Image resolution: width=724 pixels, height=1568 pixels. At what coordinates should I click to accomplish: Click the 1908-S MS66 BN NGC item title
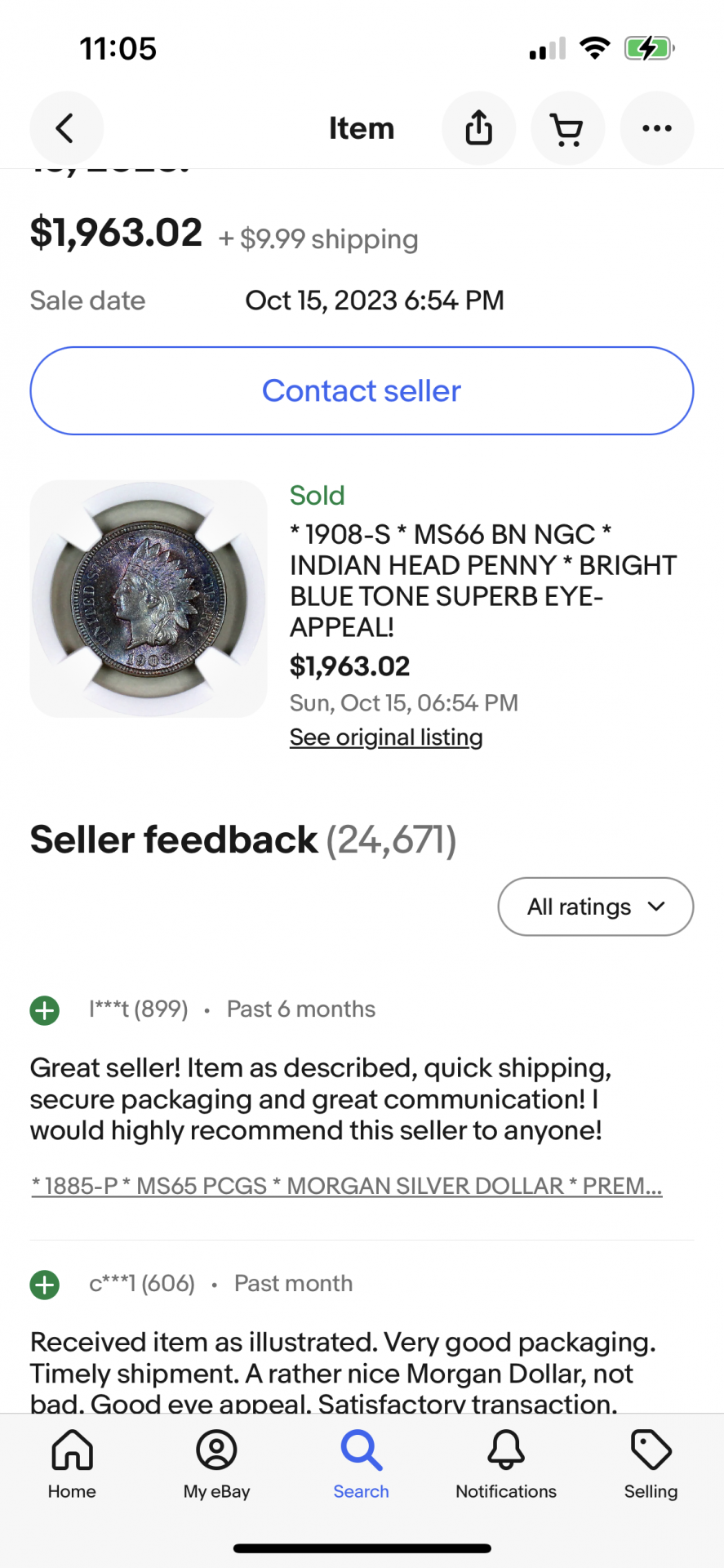coord(483,581)
